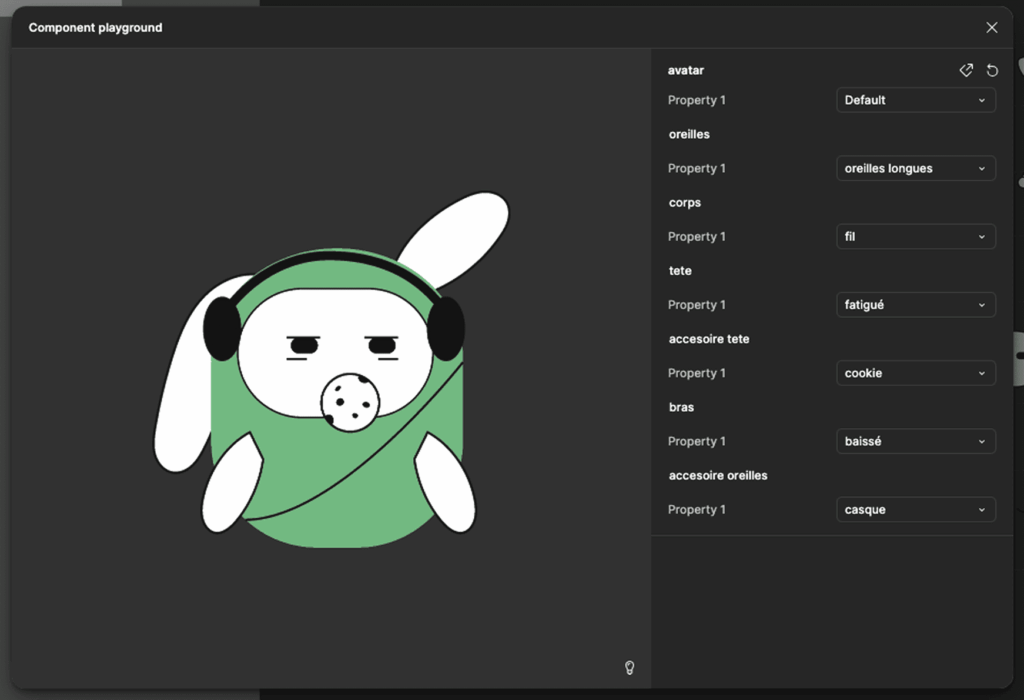This screenshot has height=700, width=1024.
Task: Change the tete value from fatigué
Action: tap(915, 305)
